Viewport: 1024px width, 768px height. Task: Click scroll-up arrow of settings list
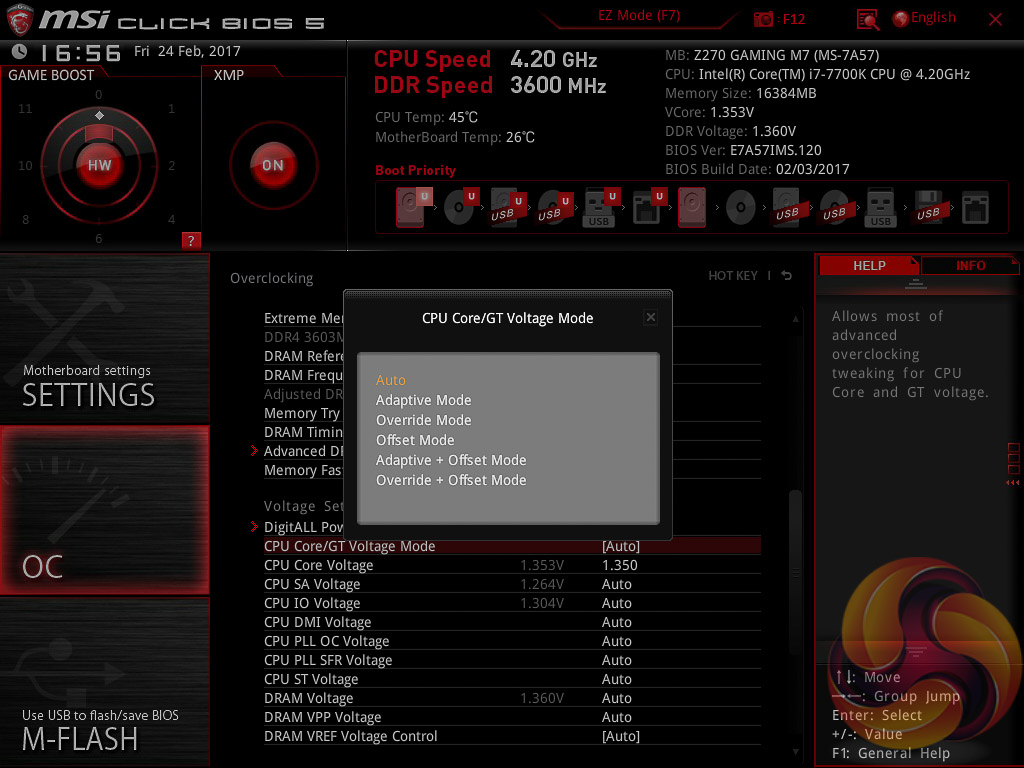pyautogui.click(x=795, y=319)
